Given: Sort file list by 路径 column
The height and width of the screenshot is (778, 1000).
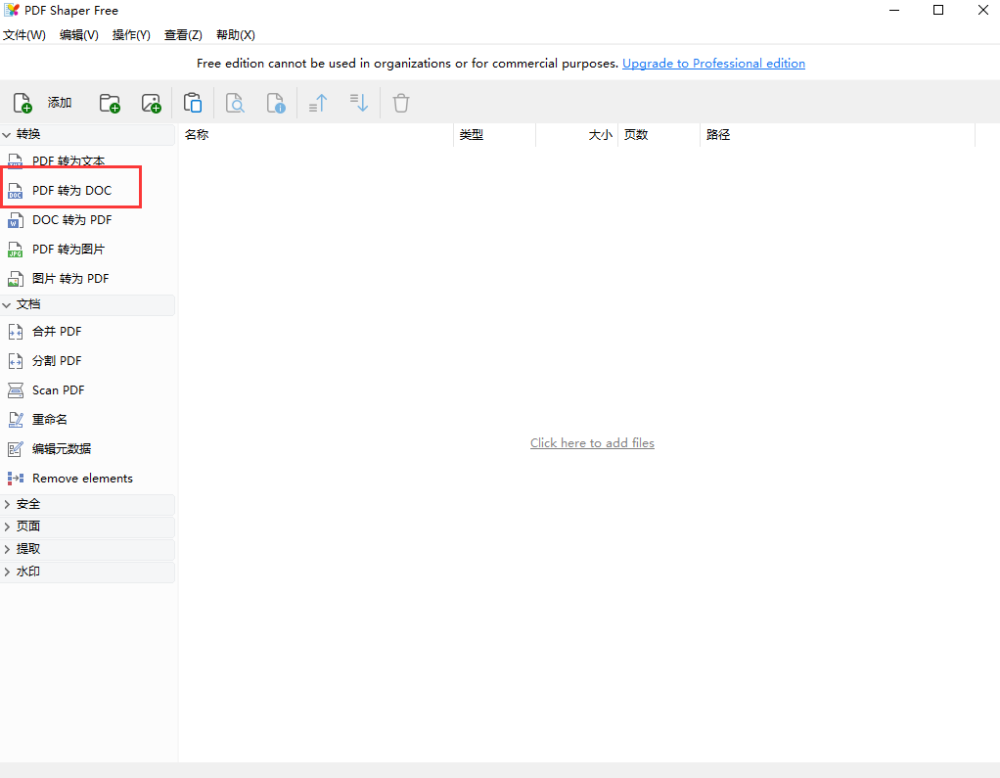Looking at the screenshot, I should (x=837, y=135).
